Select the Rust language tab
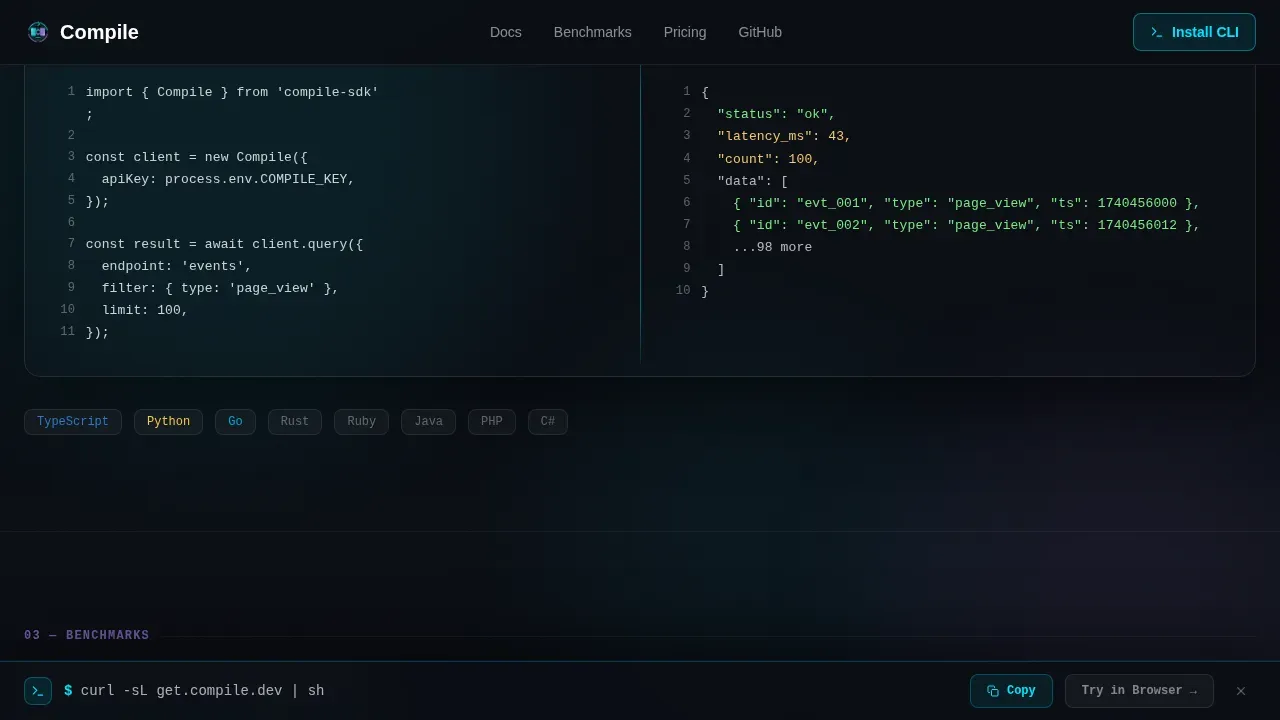Image resolution: width=1280 pixels, height=720 pixels. 295,422
